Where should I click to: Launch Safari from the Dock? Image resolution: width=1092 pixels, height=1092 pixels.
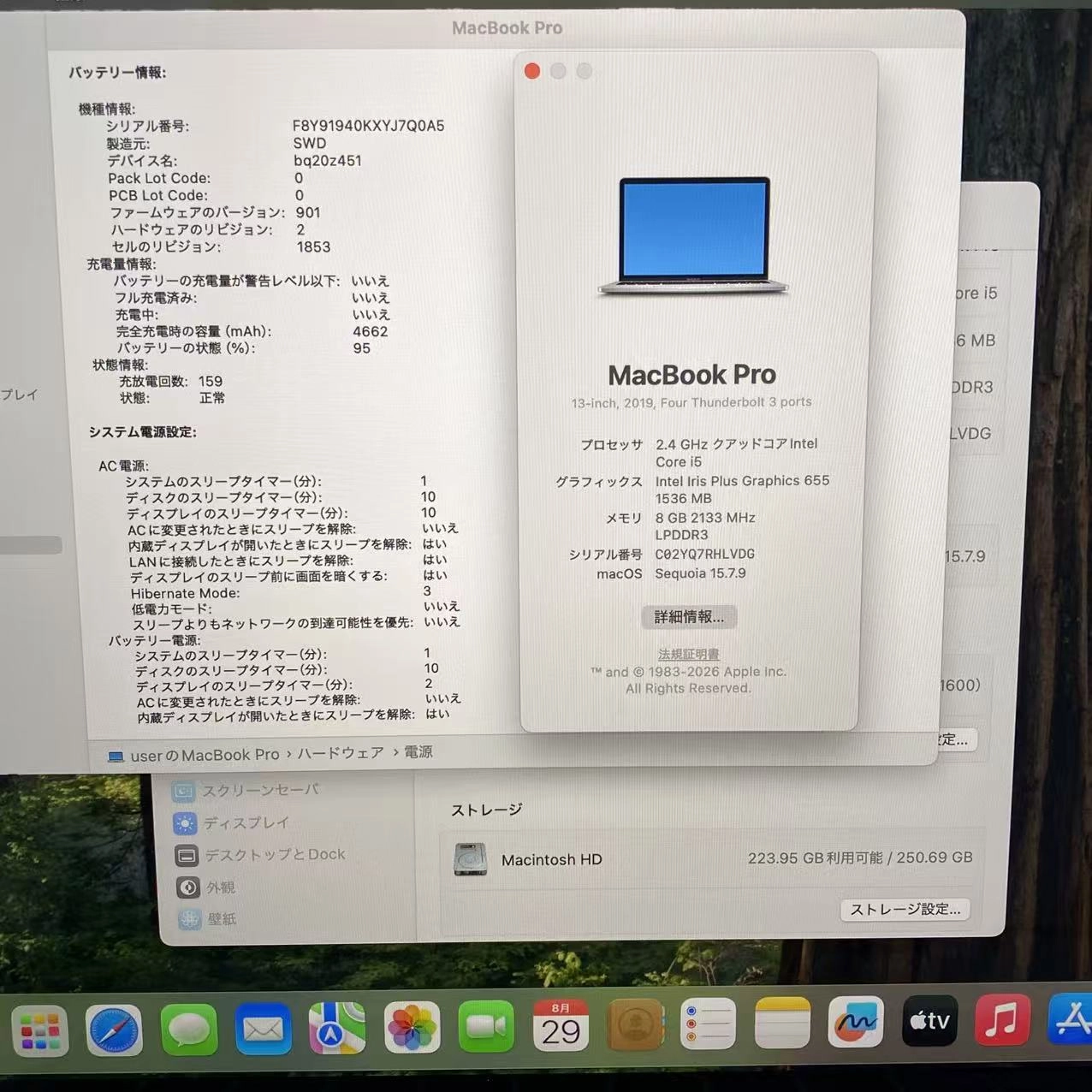(114, 1030)
